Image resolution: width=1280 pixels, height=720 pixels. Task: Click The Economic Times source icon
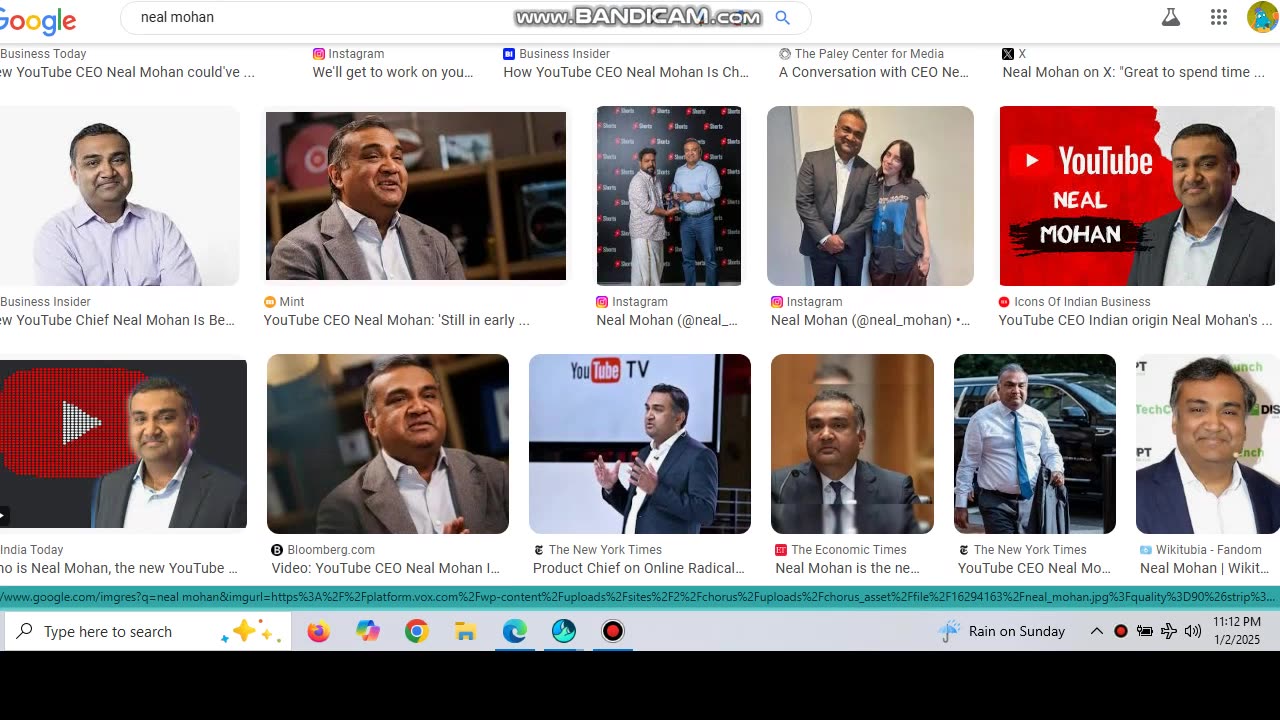pos(781,550)
